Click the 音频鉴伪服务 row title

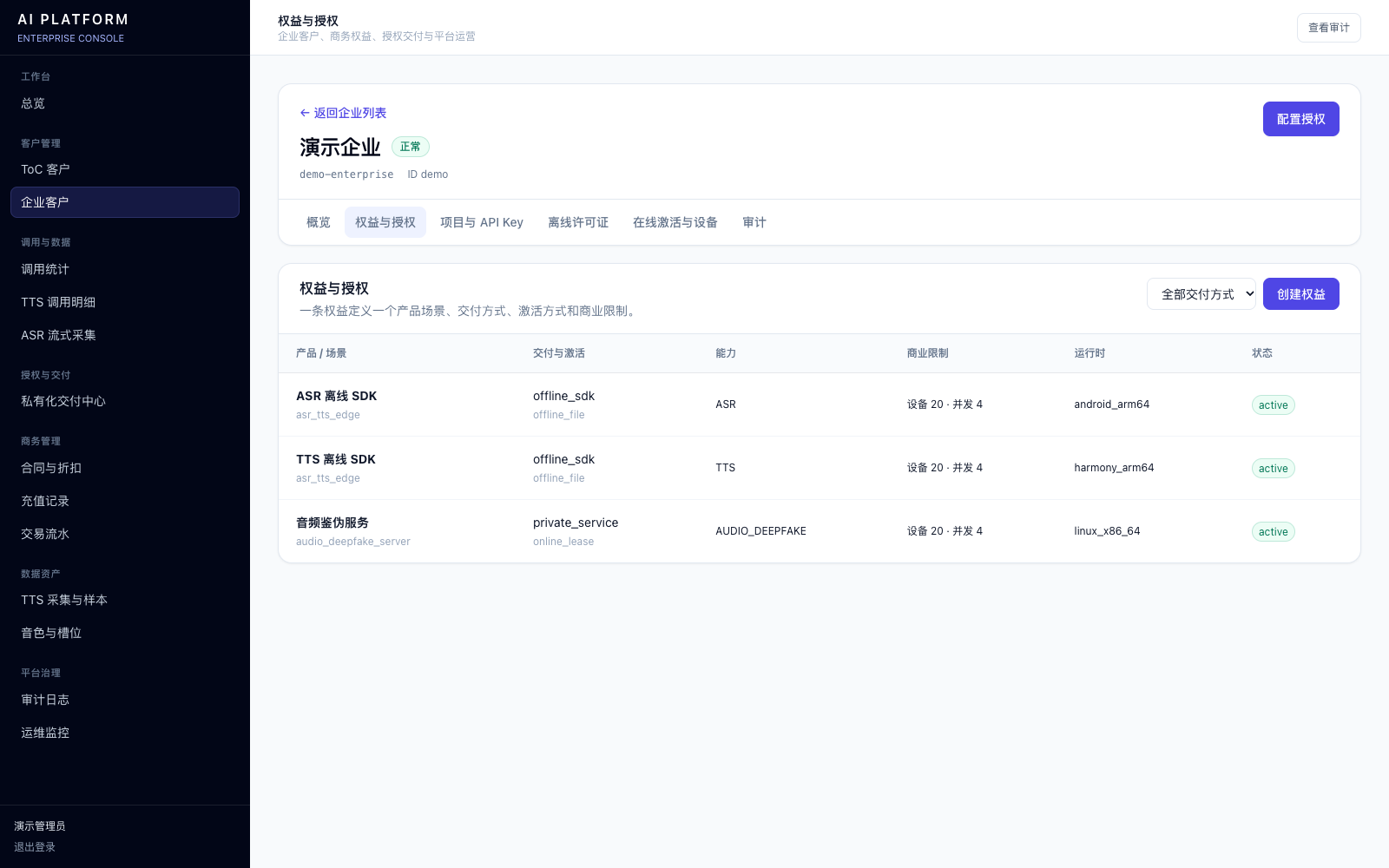pyautogui.click(x=332, y=523)
